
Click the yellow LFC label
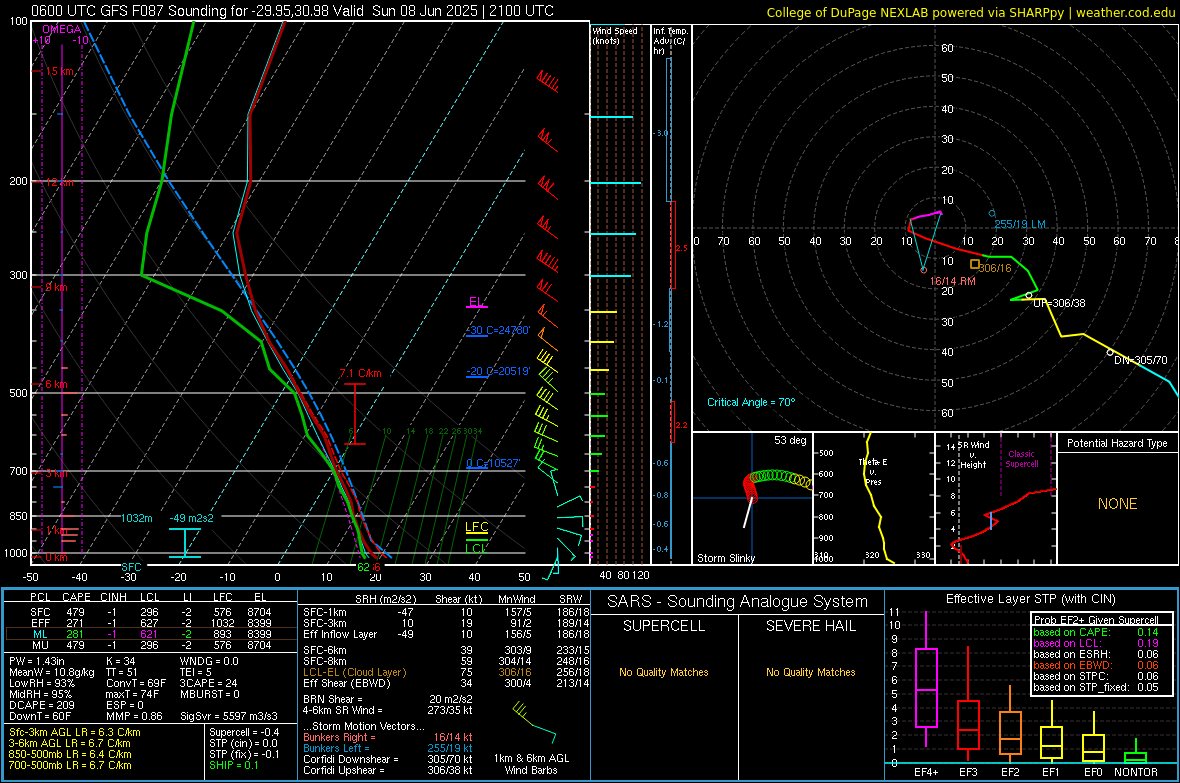tap(476, 527)
